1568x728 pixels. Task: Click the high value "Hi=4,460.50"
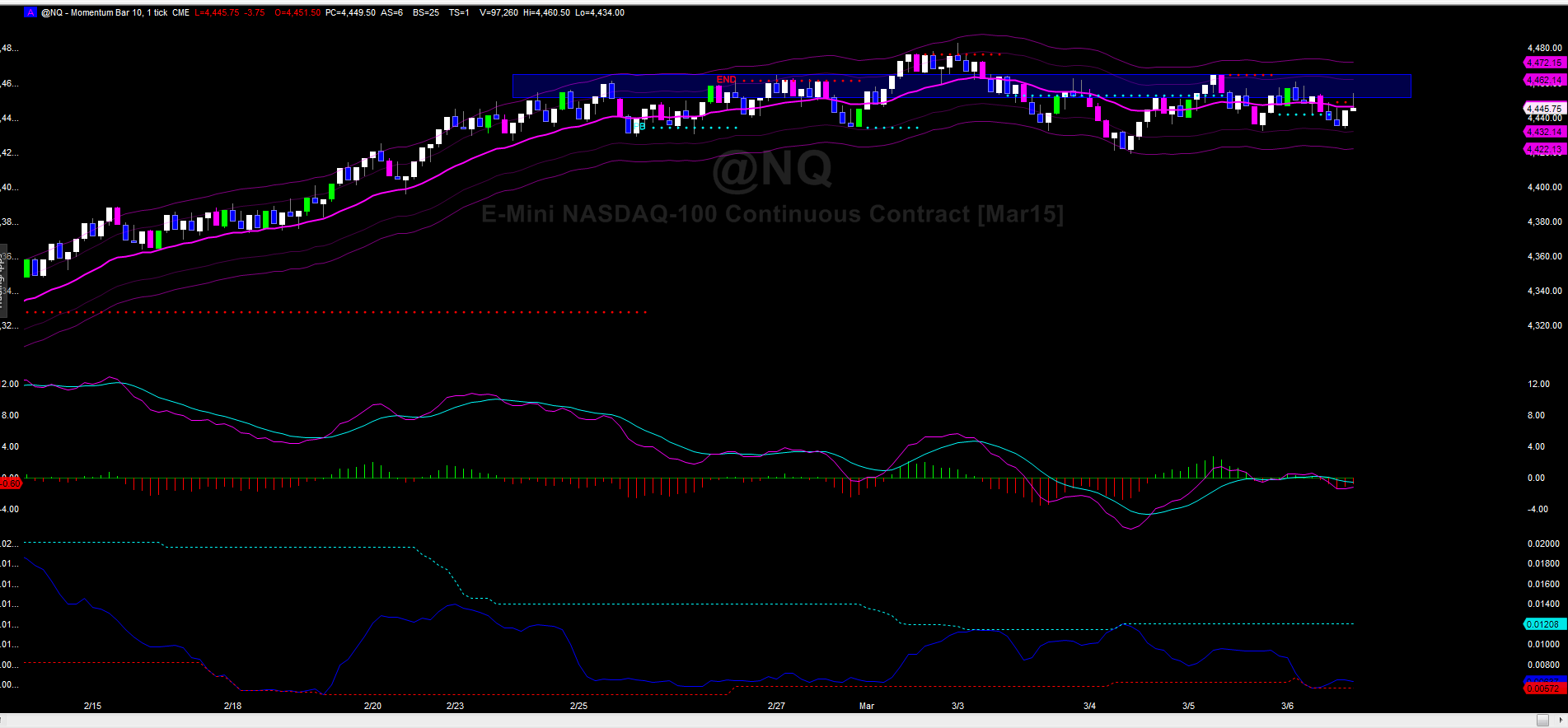(546, 12)
